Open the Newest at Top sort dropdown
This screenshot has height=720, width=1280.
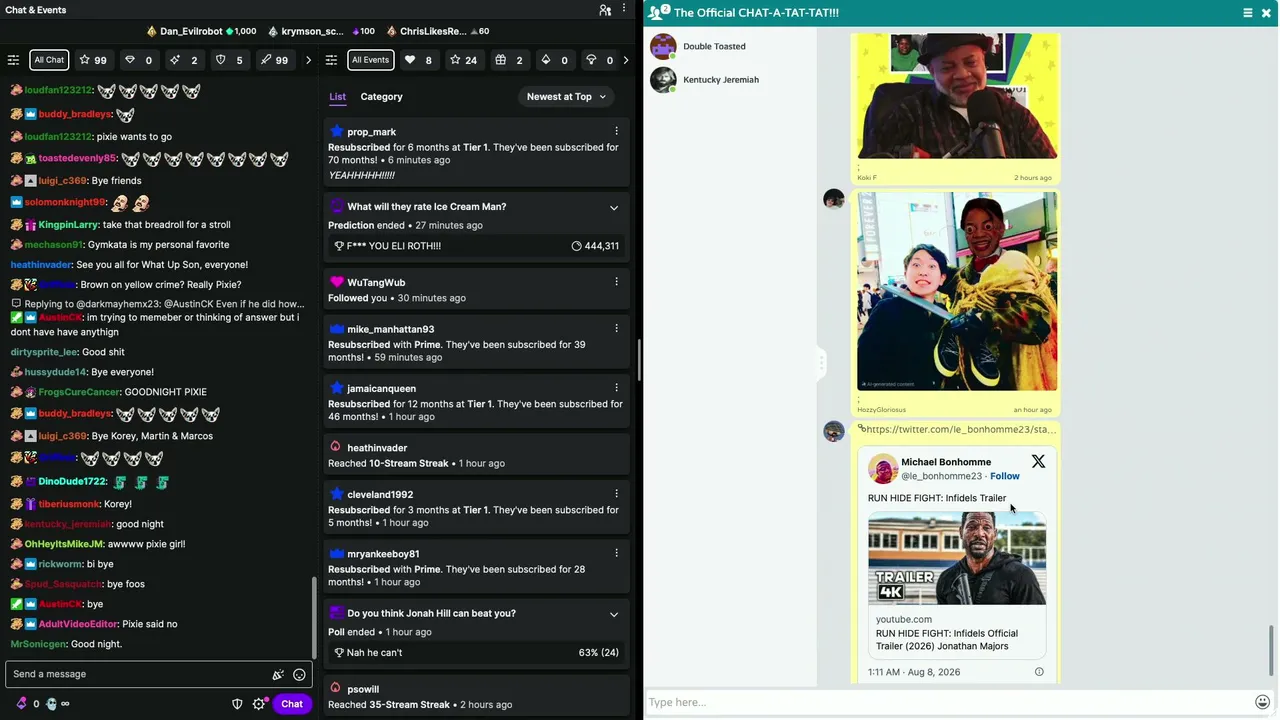click(567, 97)
